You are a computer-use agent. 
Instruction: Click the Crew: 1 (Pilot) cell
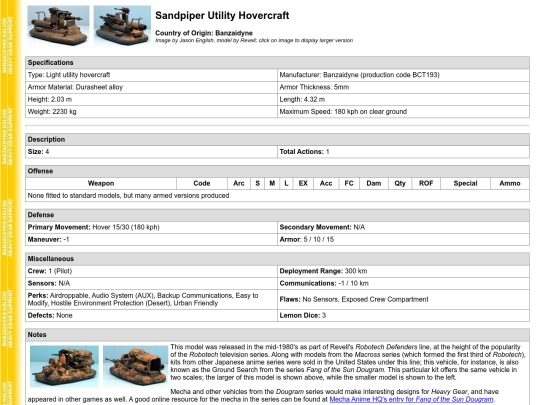point(151,271)
